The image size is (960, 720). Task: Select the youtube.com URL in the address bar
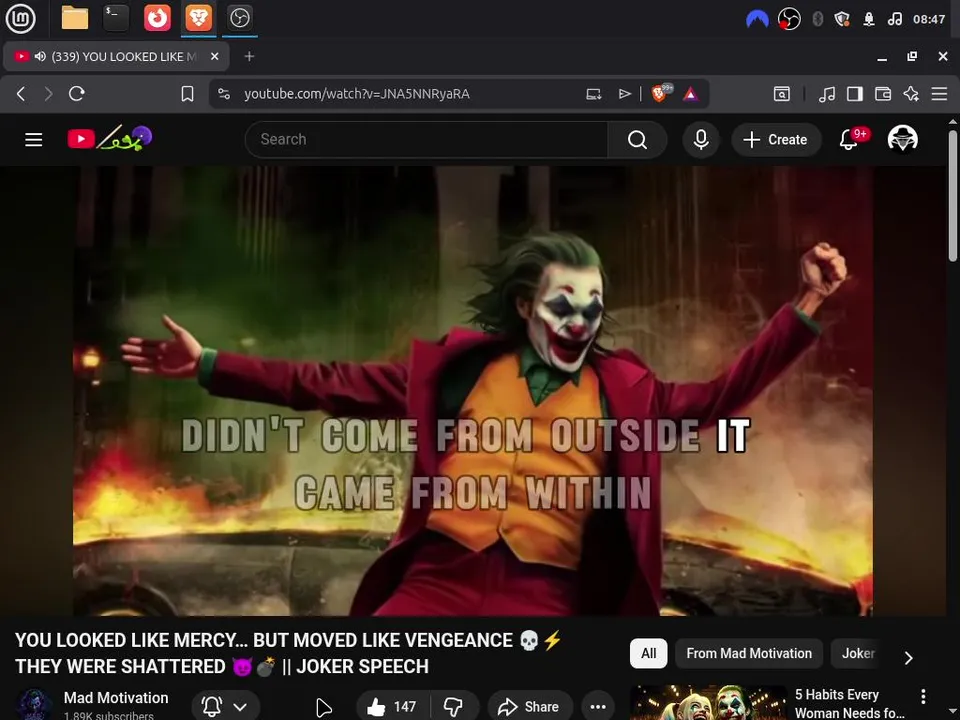click(356, 94)
